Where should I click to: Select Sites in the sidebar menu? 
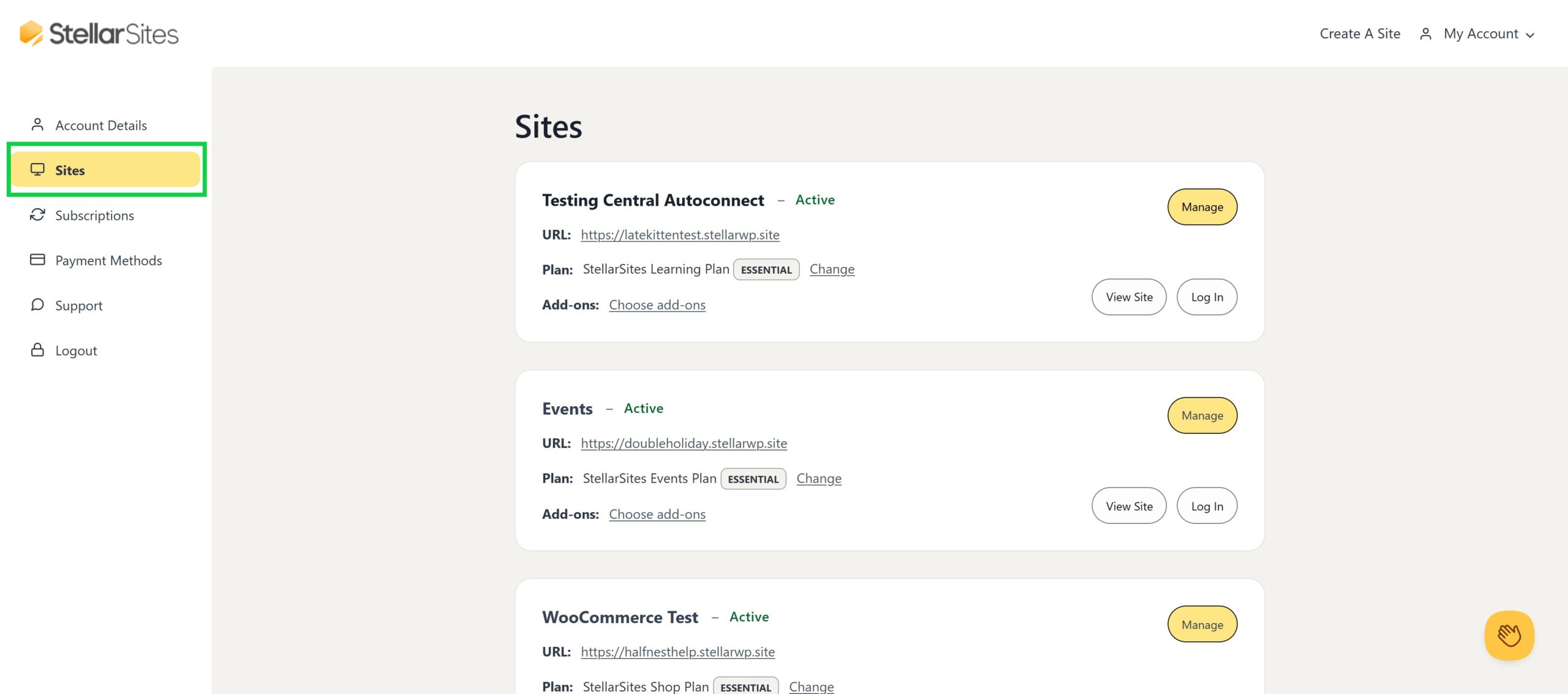pyautogui.click(x=70, y=170)
